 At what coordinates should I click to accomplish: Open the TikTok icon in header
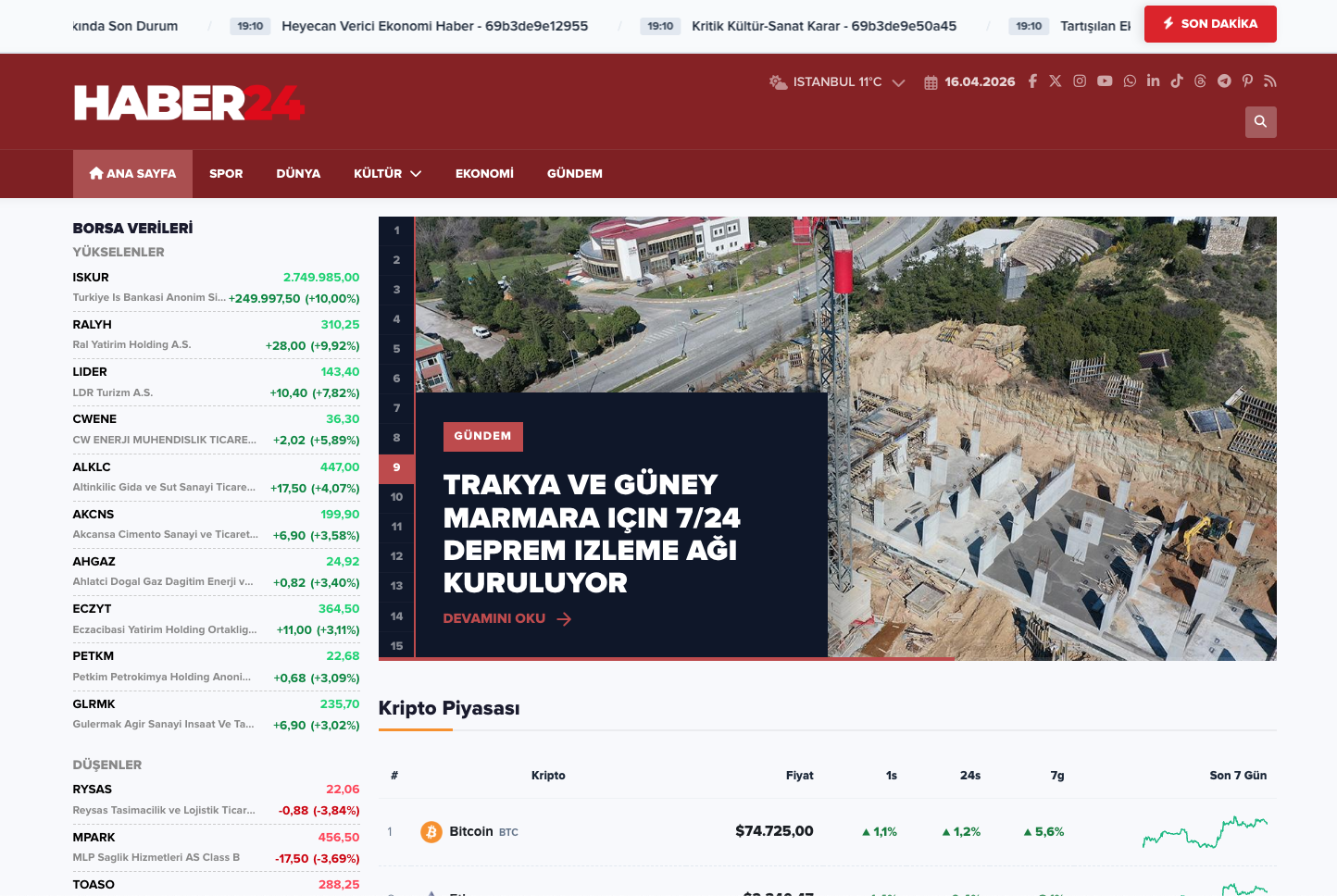[x=1177, y=81]
